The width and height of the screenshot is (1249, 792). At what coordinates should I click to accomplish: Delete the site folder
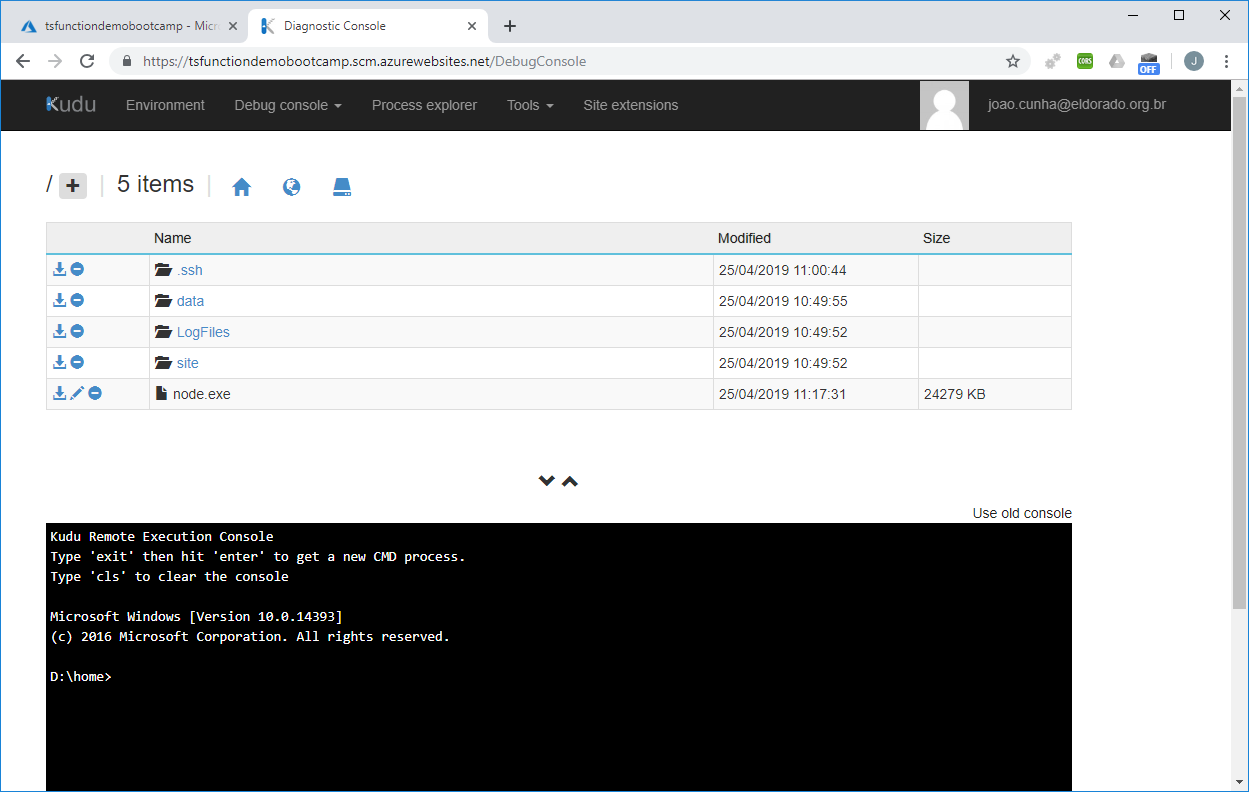tap(77, 363)
